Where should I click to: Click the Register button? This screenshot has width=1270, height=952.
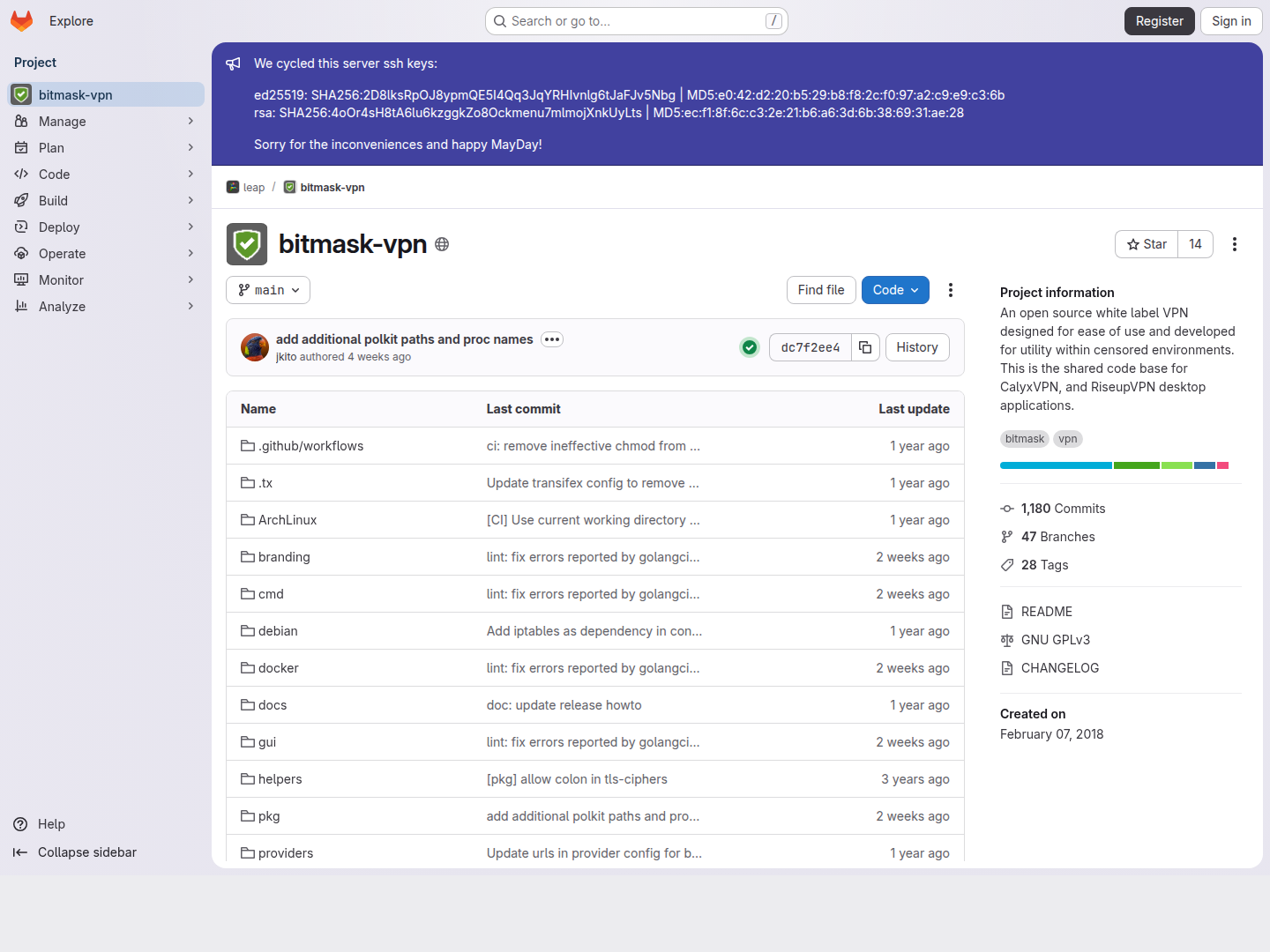(x=1160, y=21)
